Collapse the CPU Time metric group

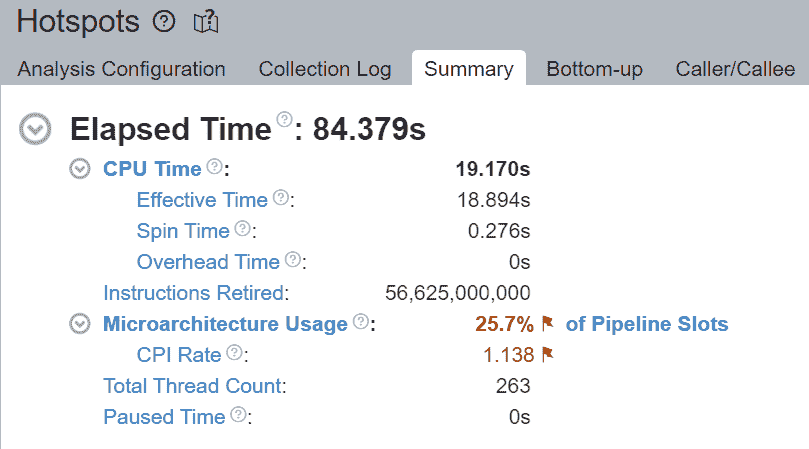click(x=79, y=169)
